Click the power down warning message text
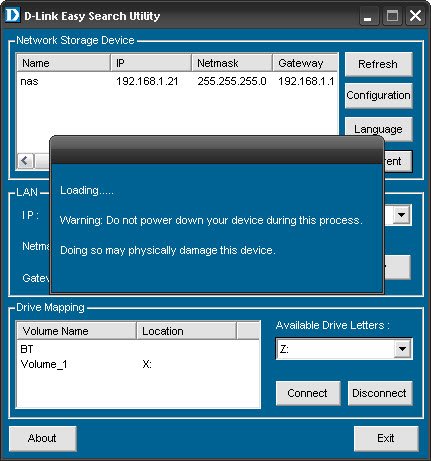The height and width of the screenshot is (461, 431). 211,220
